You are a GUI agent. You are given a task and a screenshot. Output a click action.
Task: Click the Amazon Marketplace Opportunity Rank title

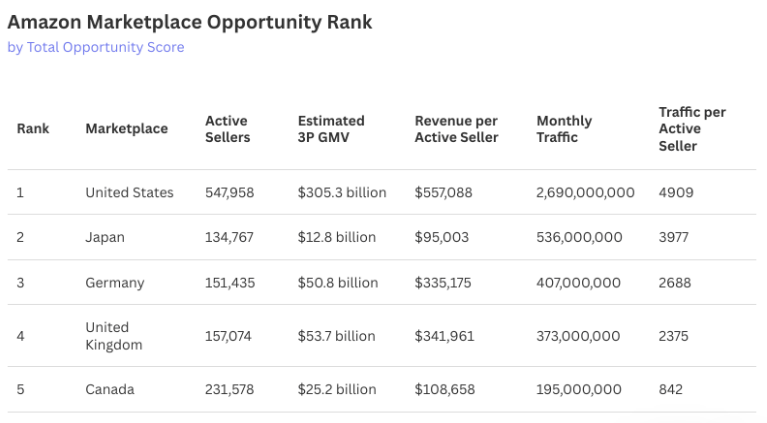[x=190, y=22]
